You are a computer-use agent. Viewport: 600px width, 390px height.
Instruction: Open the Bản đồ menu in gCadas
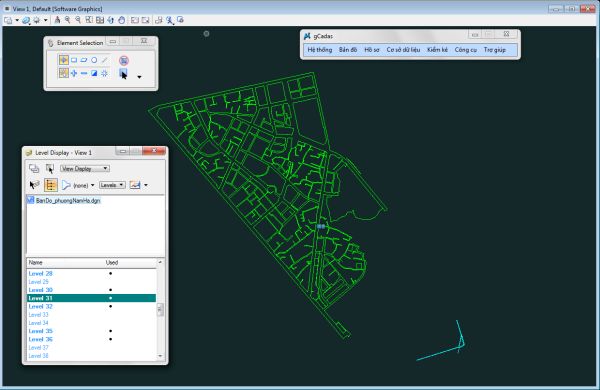(x=347, y=50)
